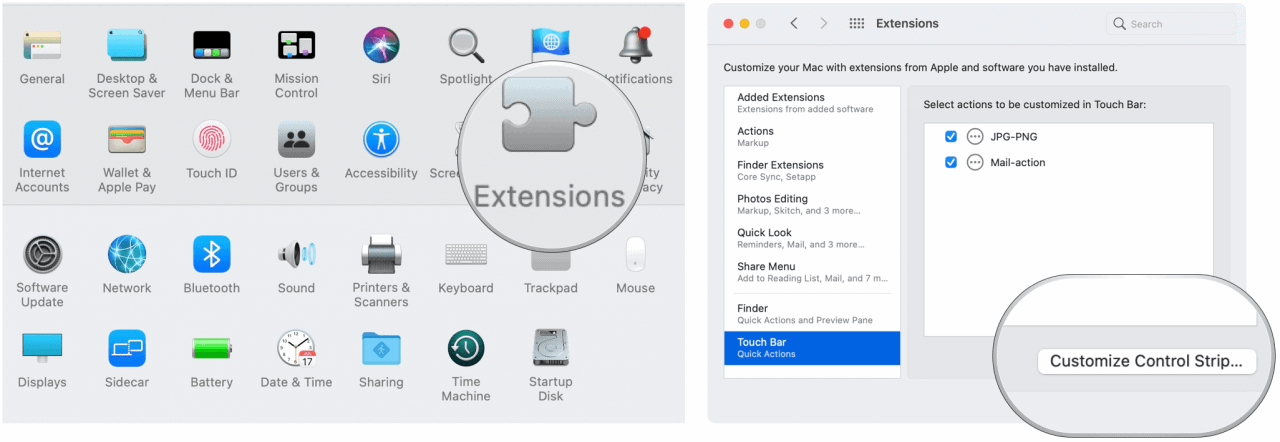This screenshot has width=1280, height=442.
Task: Uncheck the JPG-PNG action checkbox
Action: pos(951,136)
